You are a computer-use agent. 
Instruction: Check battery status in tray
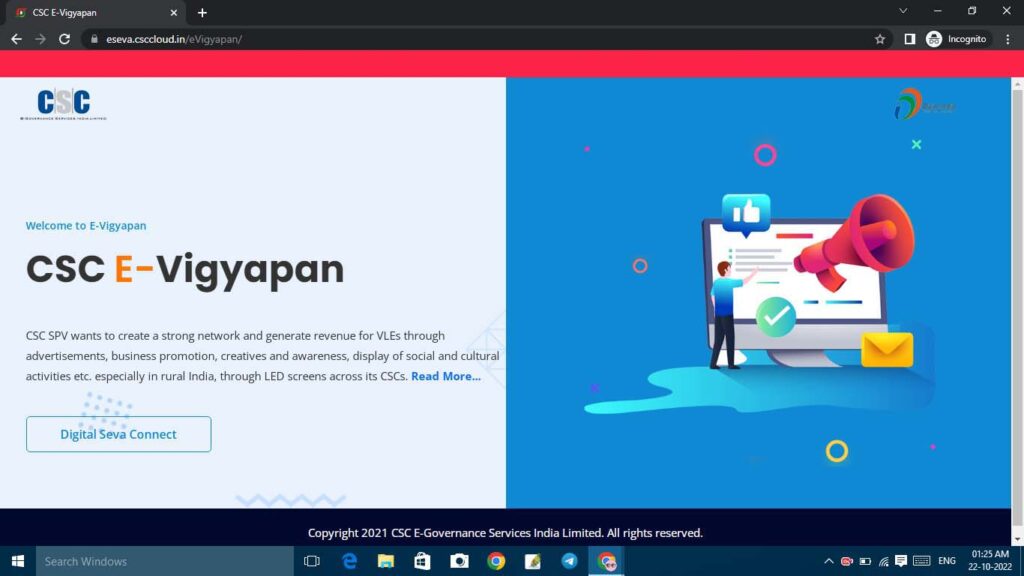tap(865, 561)
